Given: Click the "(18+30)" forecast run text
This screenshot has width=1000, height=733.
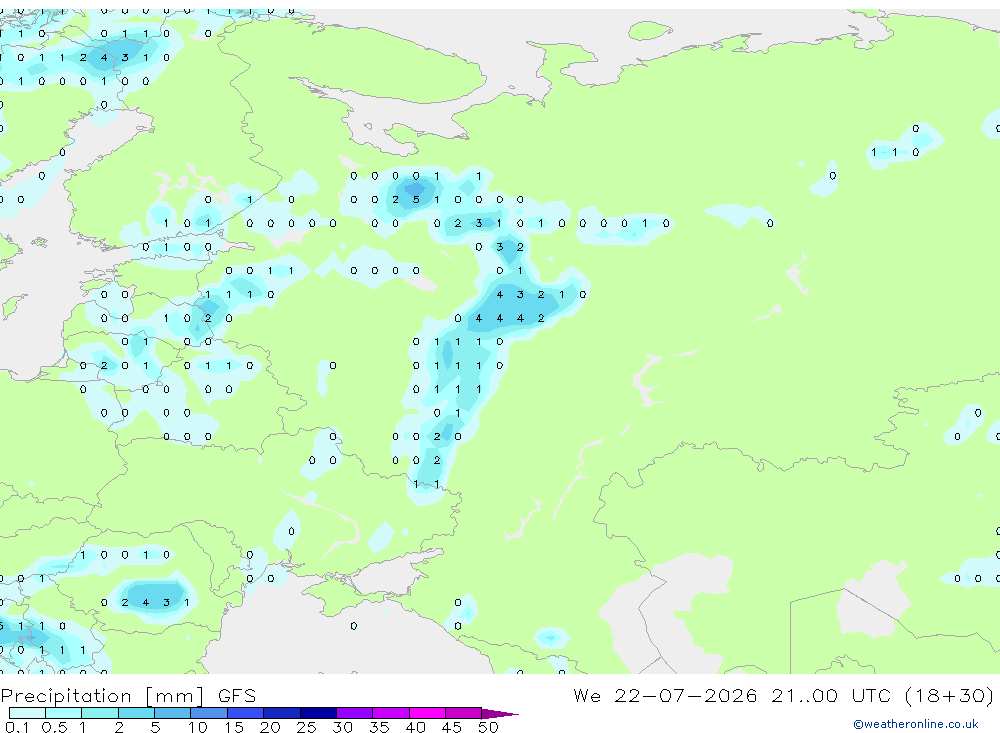Looking at the screenshot, I should (949, 695).
